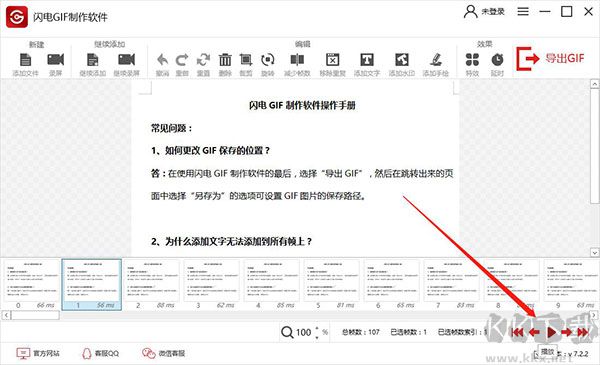The image size is (600, 365).
Task: Select frame 7 thumbnail in timeline
Action: pos(452,284)
